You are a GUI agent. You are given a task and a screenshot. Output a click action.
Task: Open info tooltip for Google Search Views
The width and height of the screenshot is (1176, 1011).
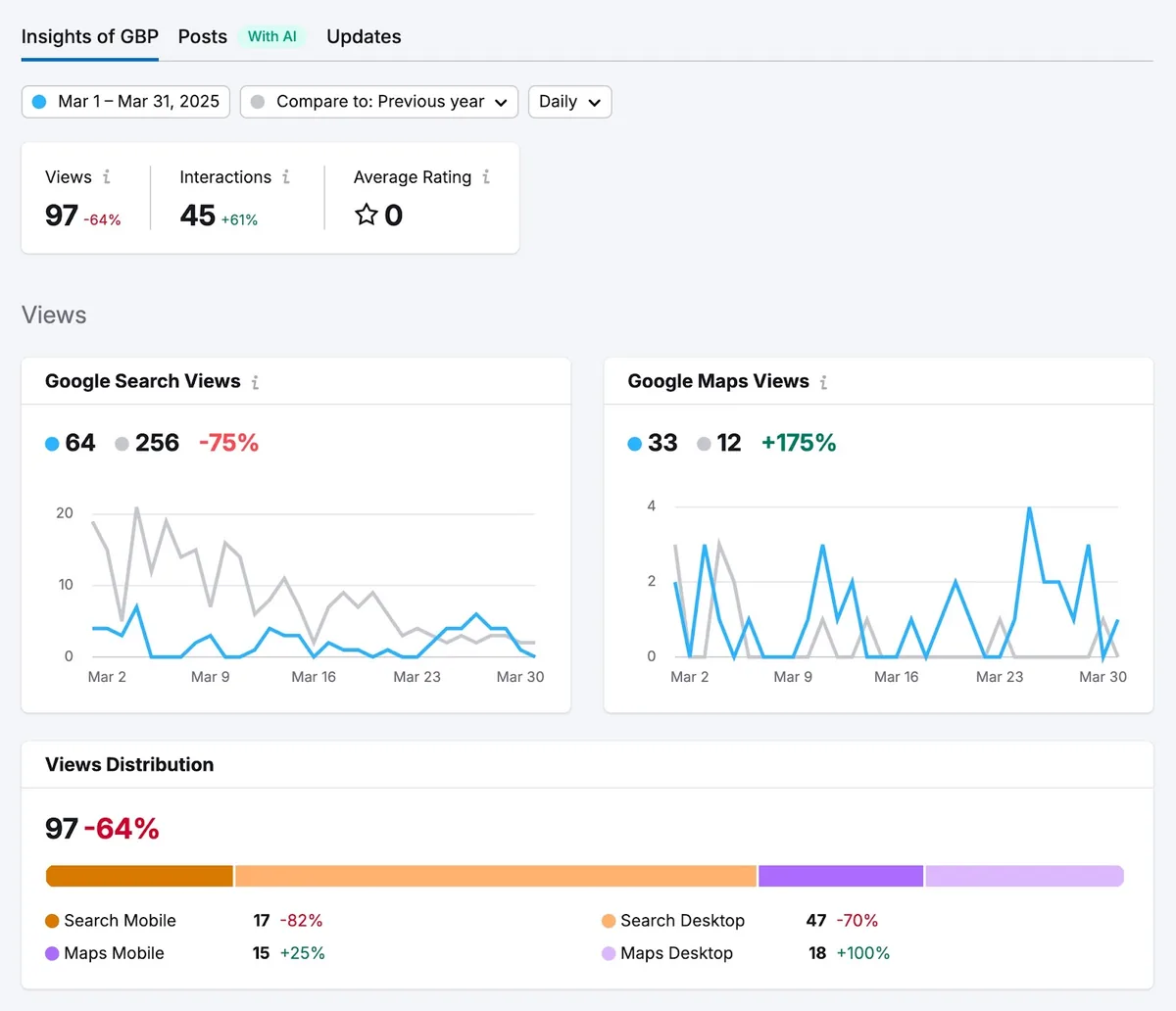pos(255,382)
